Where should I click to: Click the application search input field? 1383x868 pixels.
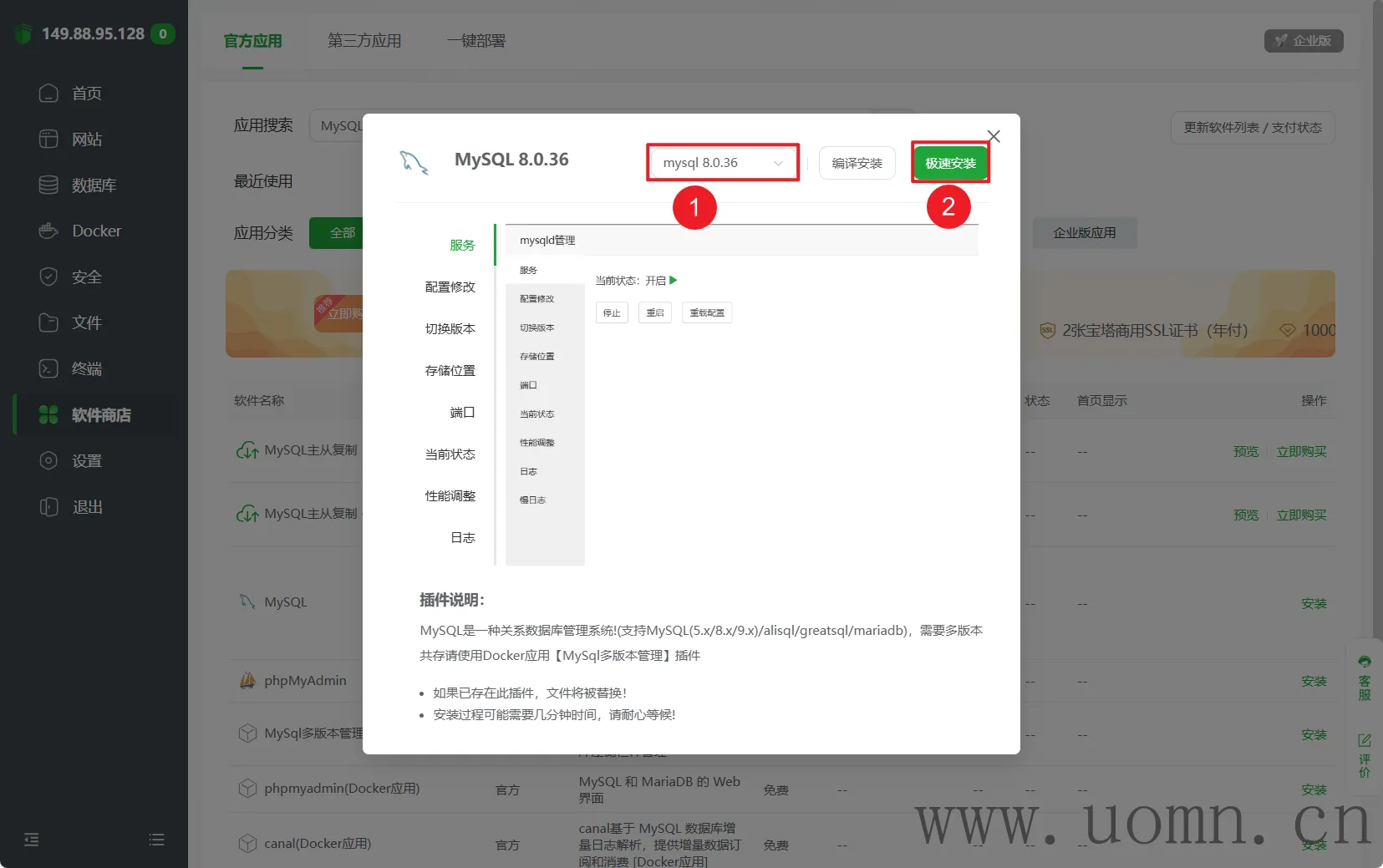338,126
